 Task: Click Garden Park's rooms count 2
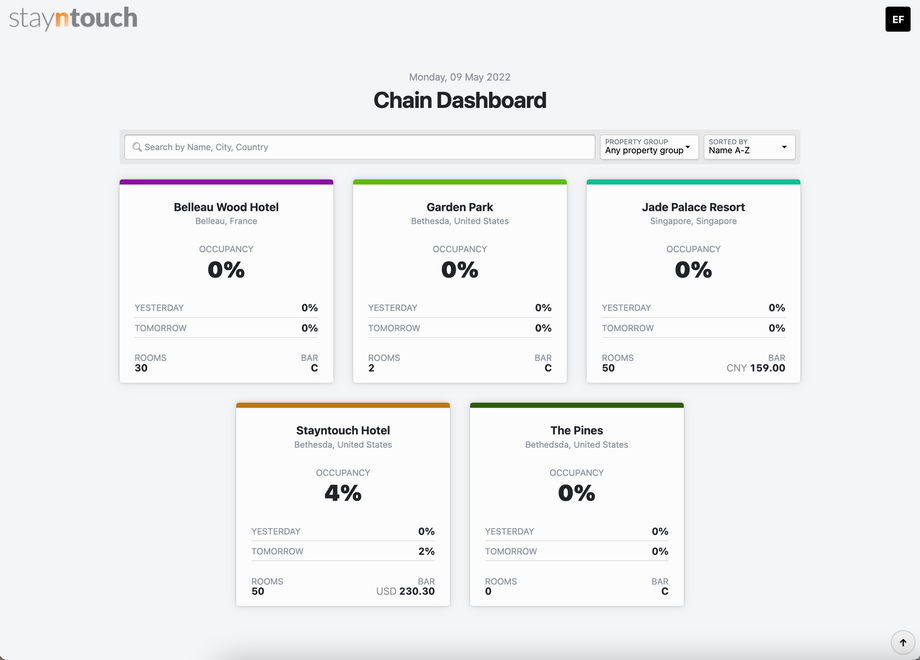(371, 368)
